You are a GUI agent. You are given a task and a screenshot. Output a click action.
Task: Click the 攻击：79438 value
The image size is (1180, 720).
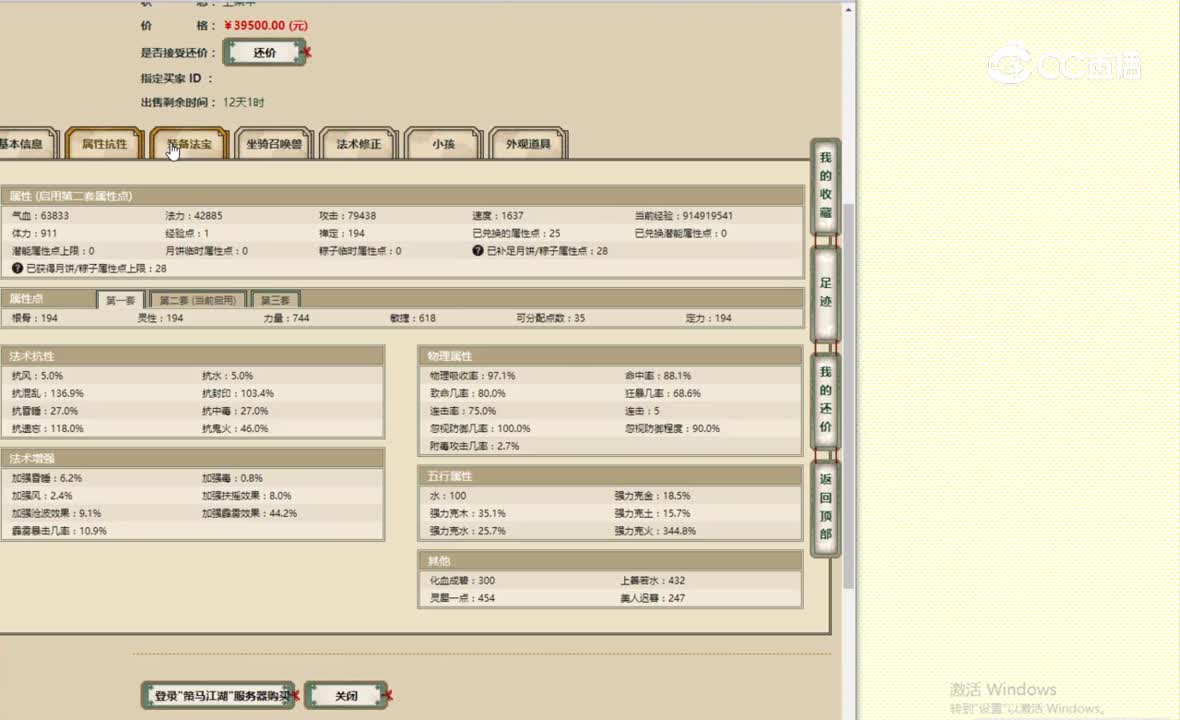coord(347,215)
